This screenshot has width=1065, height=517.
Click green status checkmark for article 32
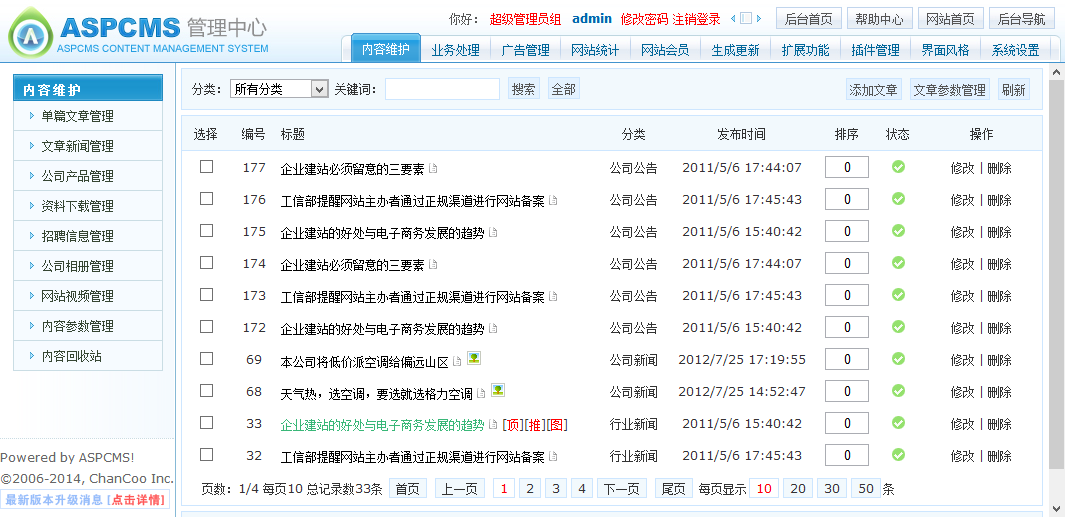[898, 455]
